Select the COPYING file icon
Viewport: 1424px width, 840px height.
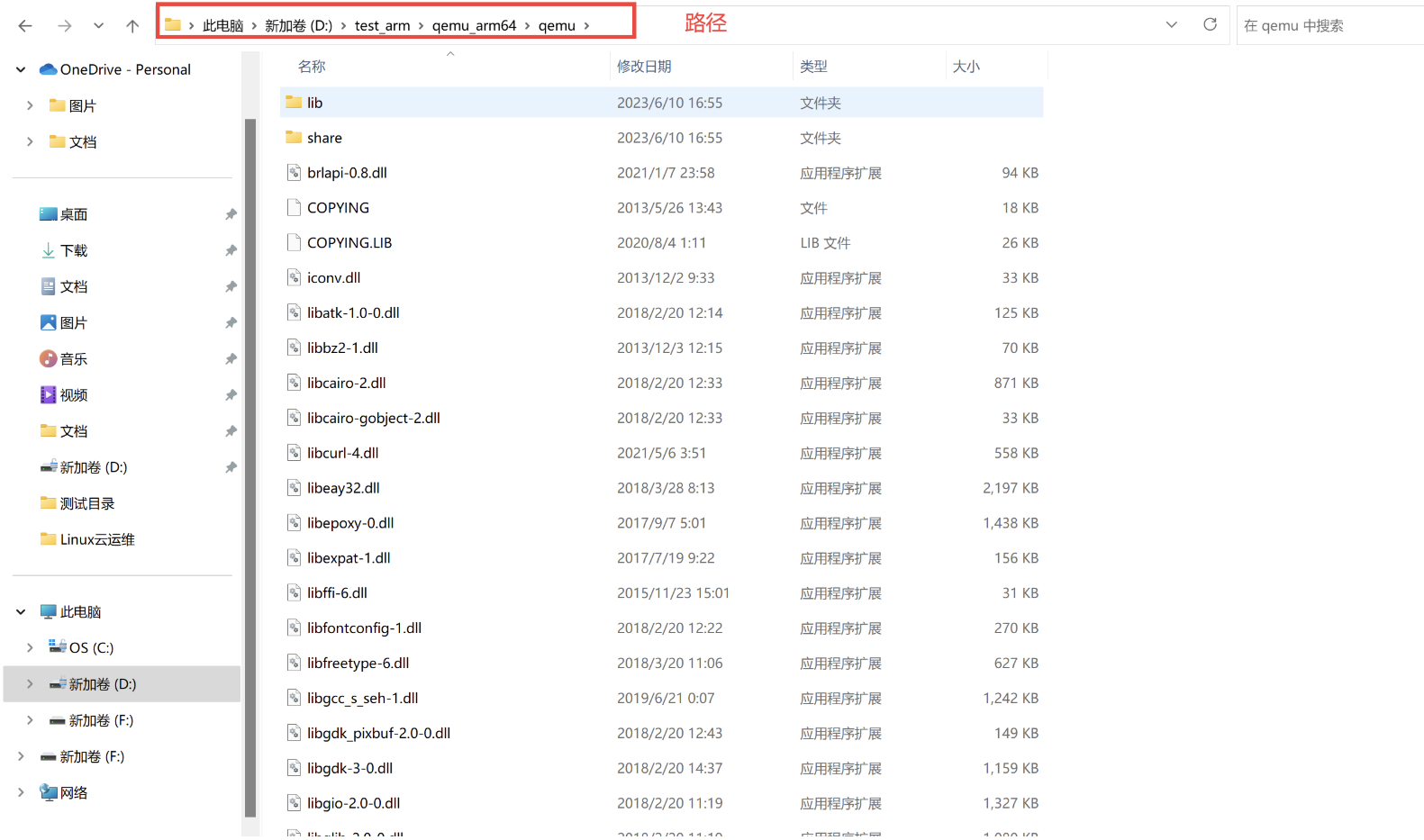click(x=294, y=207)
